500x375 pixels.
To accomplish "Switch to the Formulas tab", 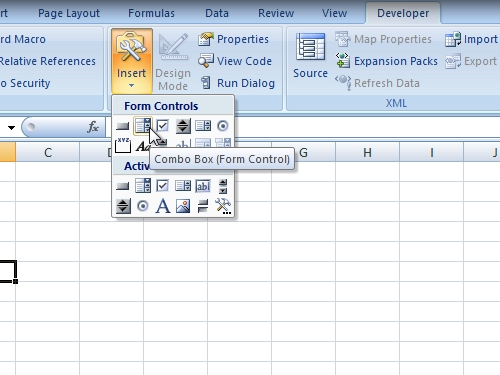I will [x=151, y=13].
